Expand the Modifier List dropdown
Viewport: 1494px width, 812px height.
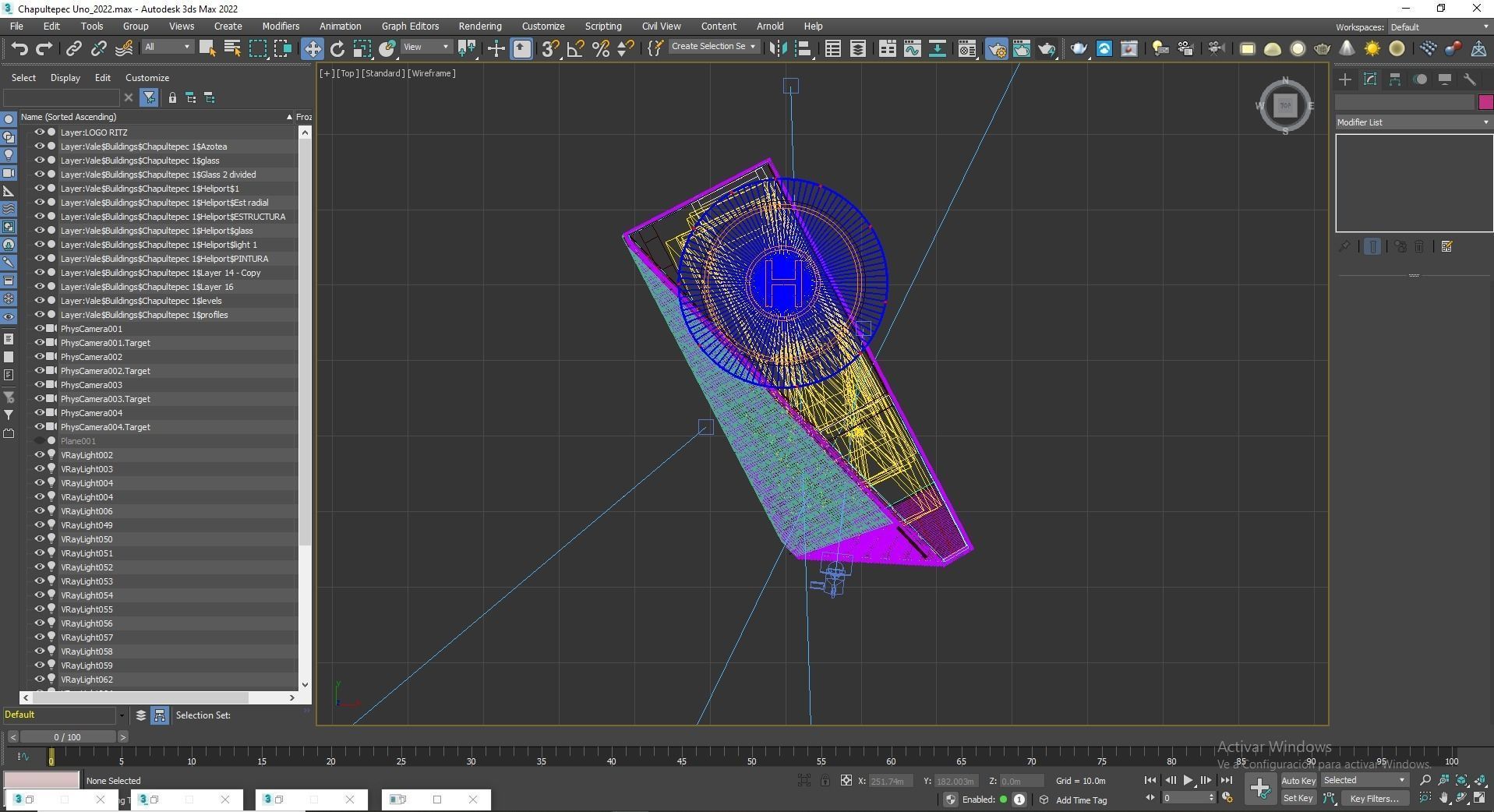(x=1413, y=122)
